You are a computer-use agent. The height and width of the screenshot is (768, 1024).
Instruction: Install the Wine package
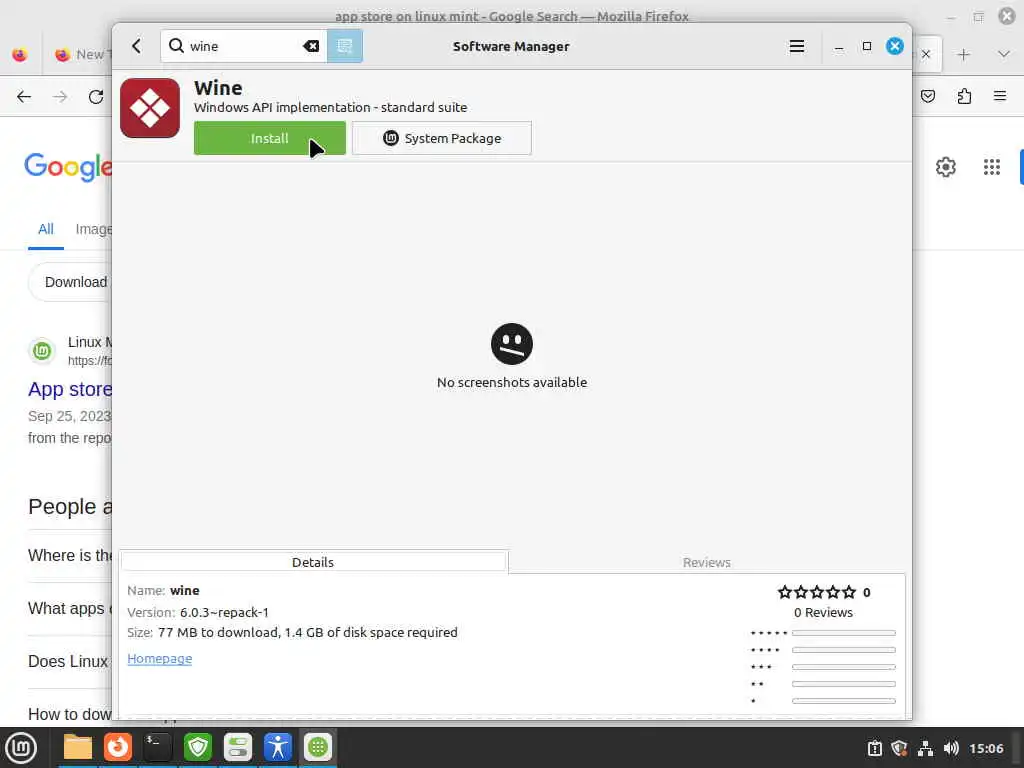coord(270,138)
